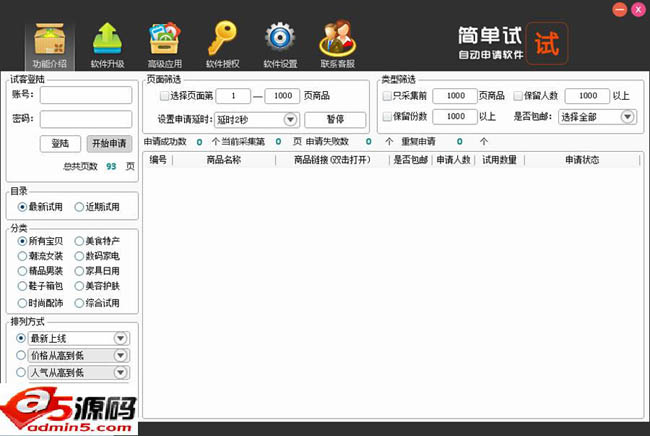The image size is (650, 436).
Task: Open the 人气从高到低 dropdown
Action: pos(120,372)
